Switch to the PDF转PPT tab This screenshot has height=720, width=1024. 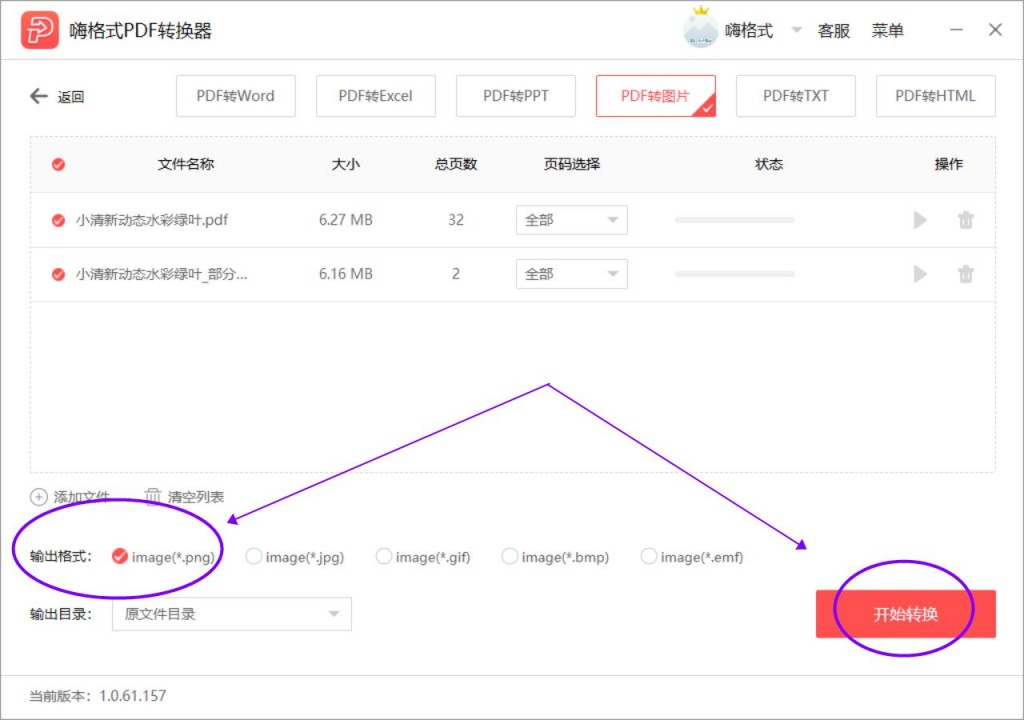pos(516,96)
